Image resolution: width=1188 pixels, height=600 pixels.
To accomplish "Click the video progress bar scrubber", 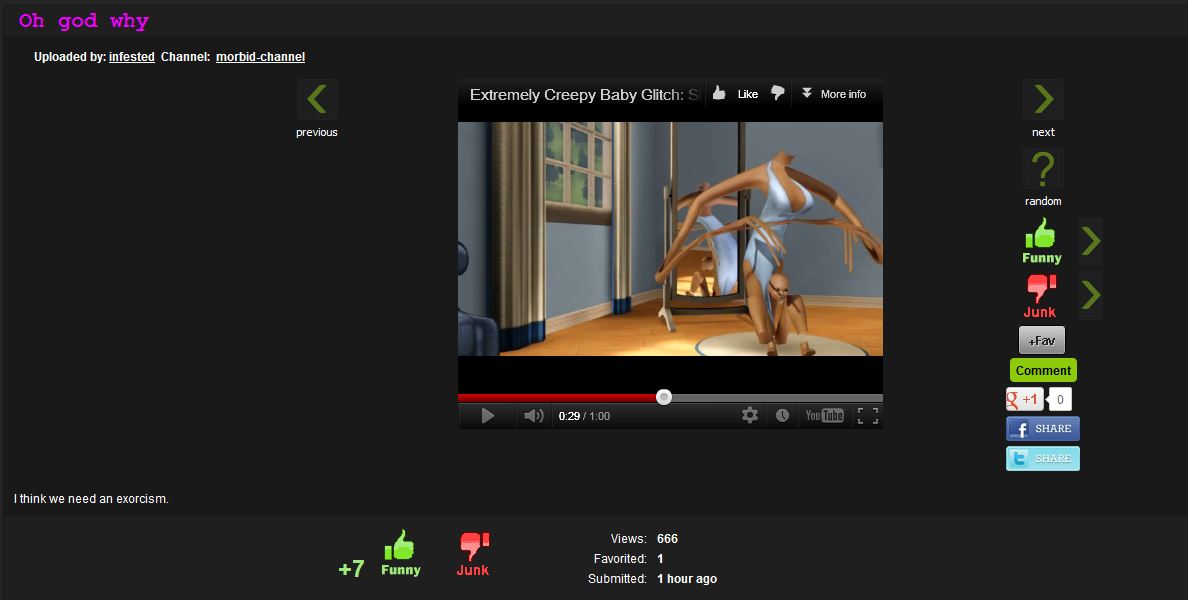I will click(664, 397).
